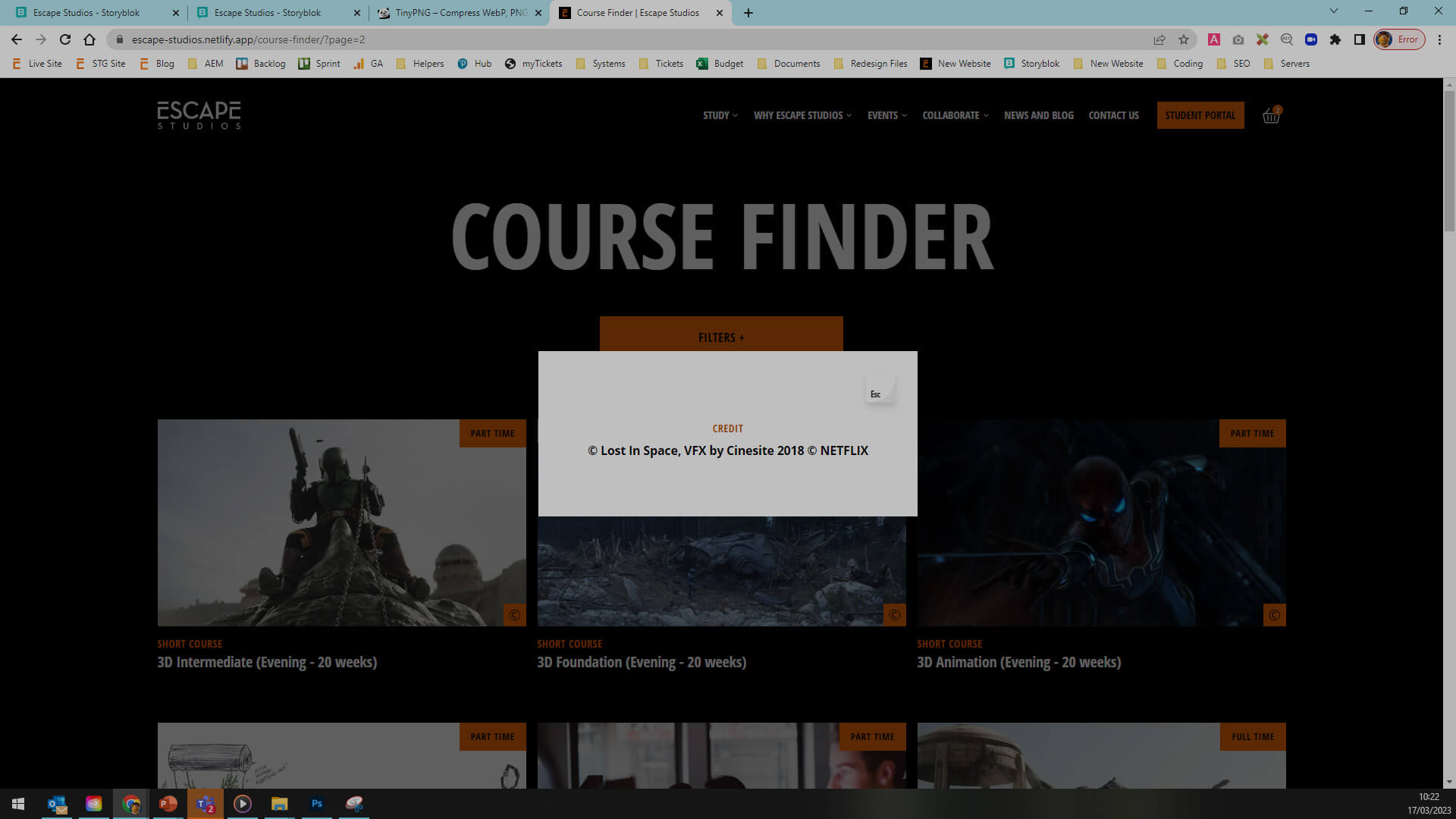Viewport: 1456px width, 819px height.
Task: Open the SEO bookmarks folder
Action: [1234, 64]
